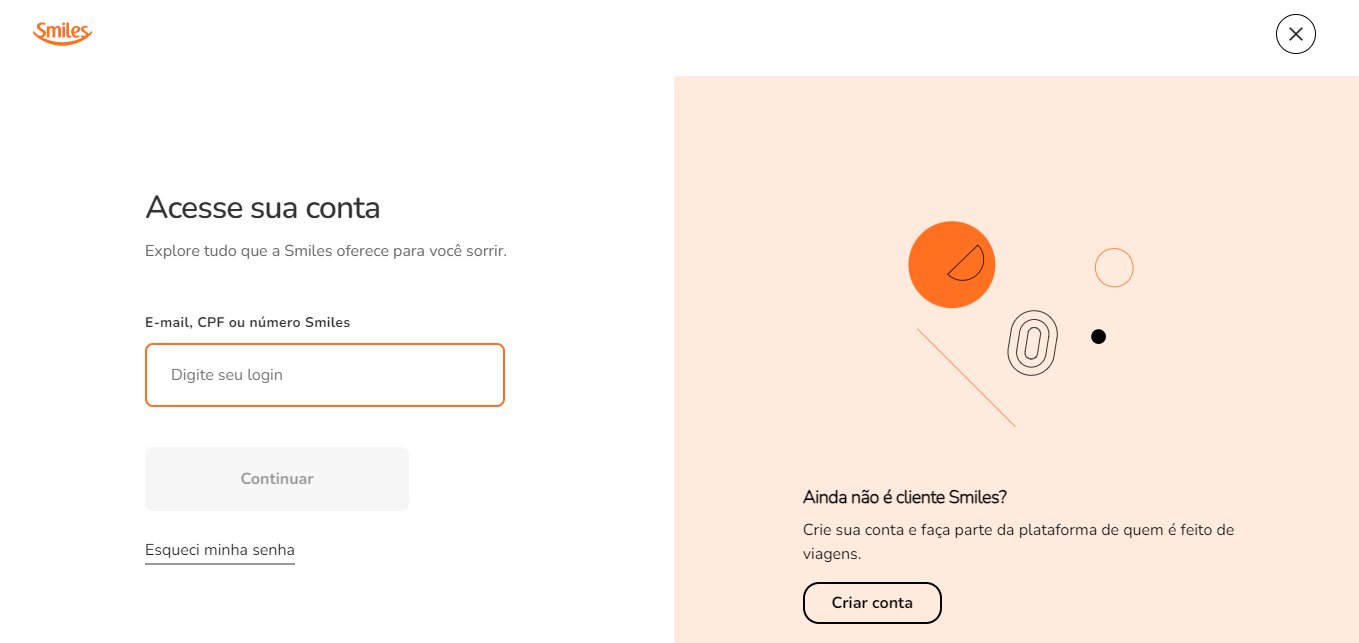Click the word viagens in the sign-up text
The image size is (1359, 643).
(x=830, y=553)
